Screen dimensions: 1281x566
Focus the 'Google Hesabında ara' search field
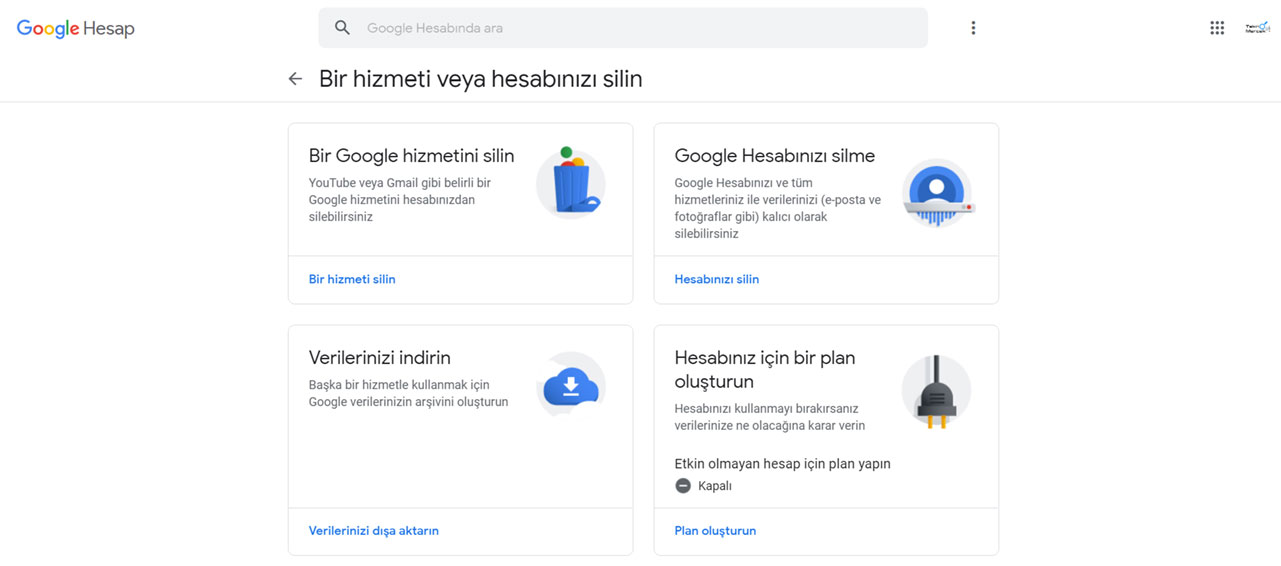point(623,28)
